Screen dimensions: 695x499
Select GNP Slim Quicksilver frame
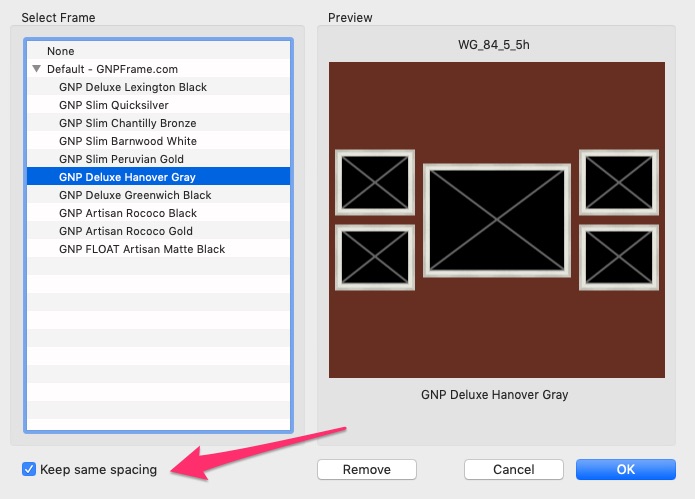point(114,105)
